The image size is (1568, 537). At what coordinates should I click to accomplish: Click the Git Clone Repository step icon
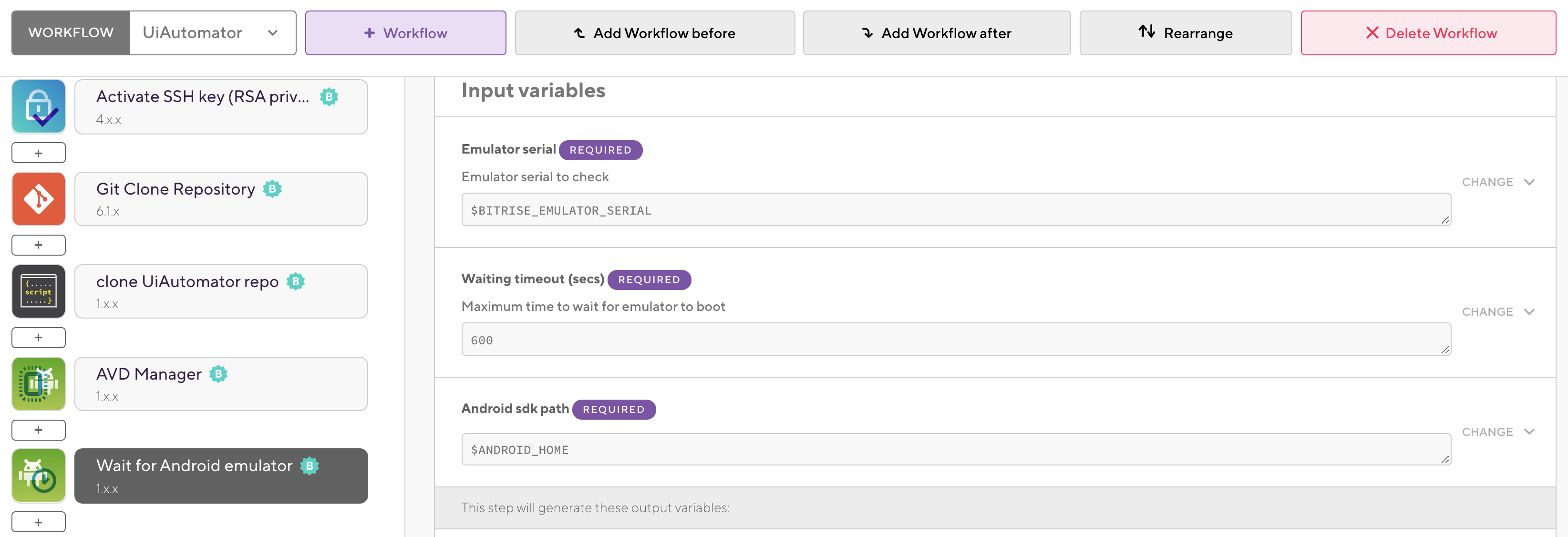pos(38,199)
